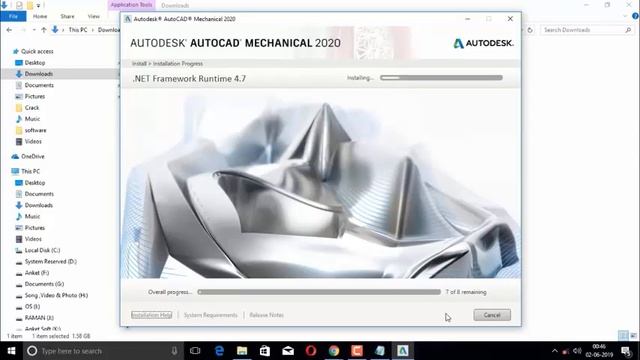Open Microsoft Store from the taskbar

point(265,351)
